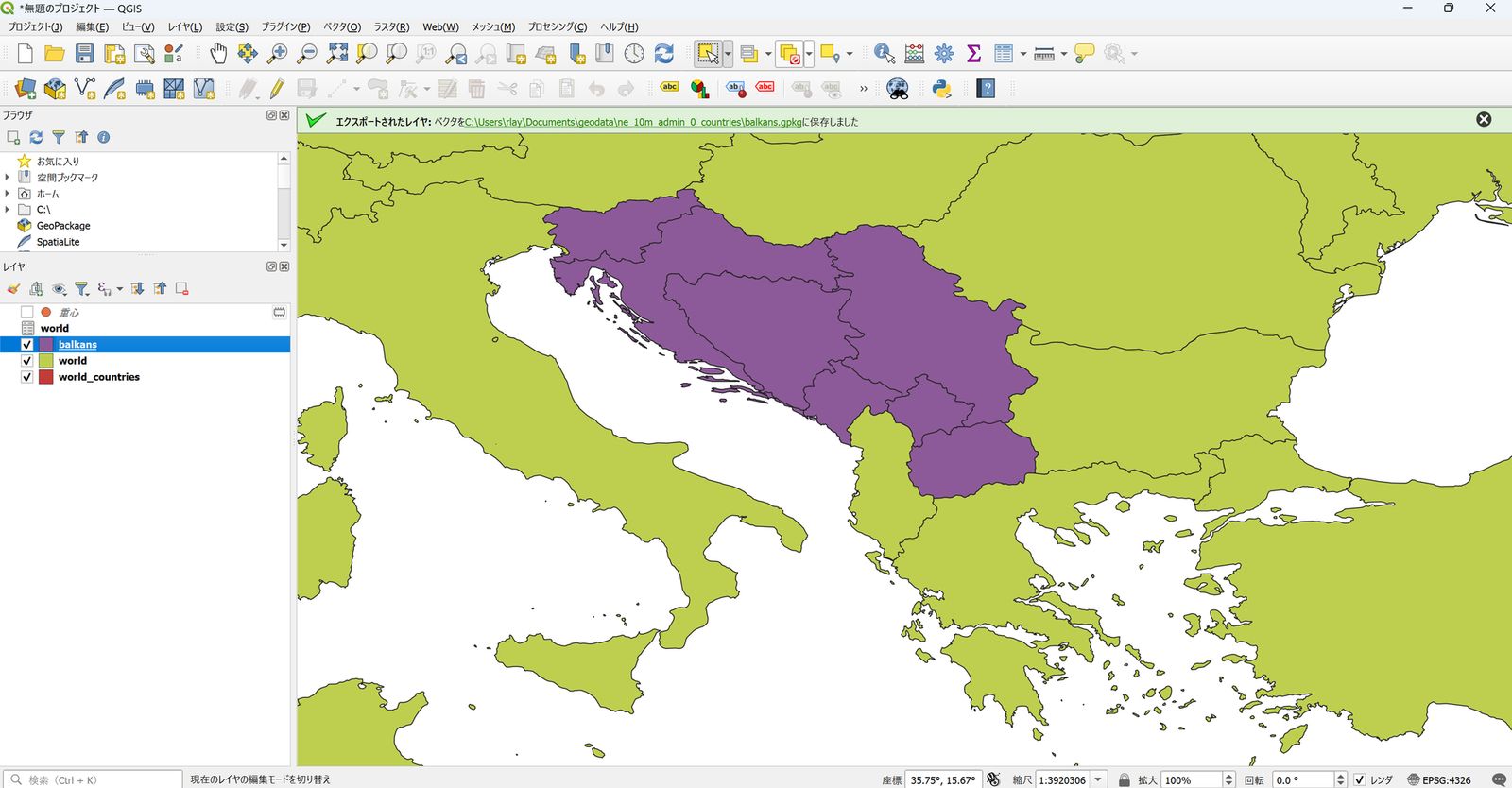Select the GeoPackage browser item
This screenshot has width=1512, height=788.
click(63, 226)
